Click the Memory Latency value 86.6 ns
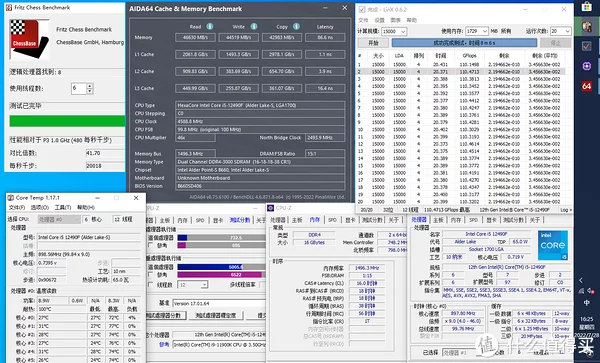 pyautogui.click(x=325, y=37)
